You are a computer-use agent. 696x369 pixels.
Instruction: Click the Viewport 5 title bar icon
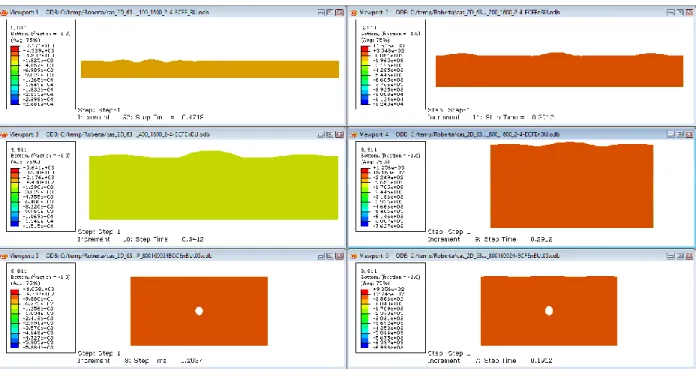tap(4, 256)
